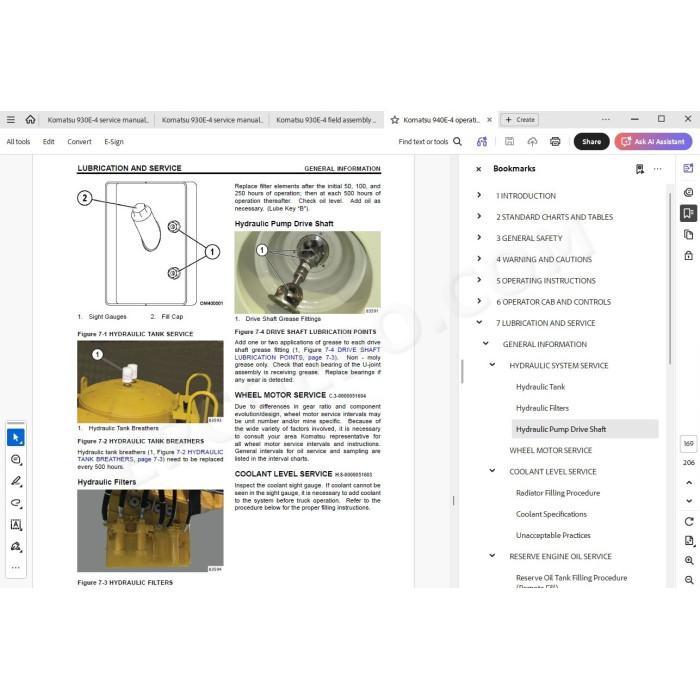Click Find text or tools field
700x700 pixels.
[423, 142]
